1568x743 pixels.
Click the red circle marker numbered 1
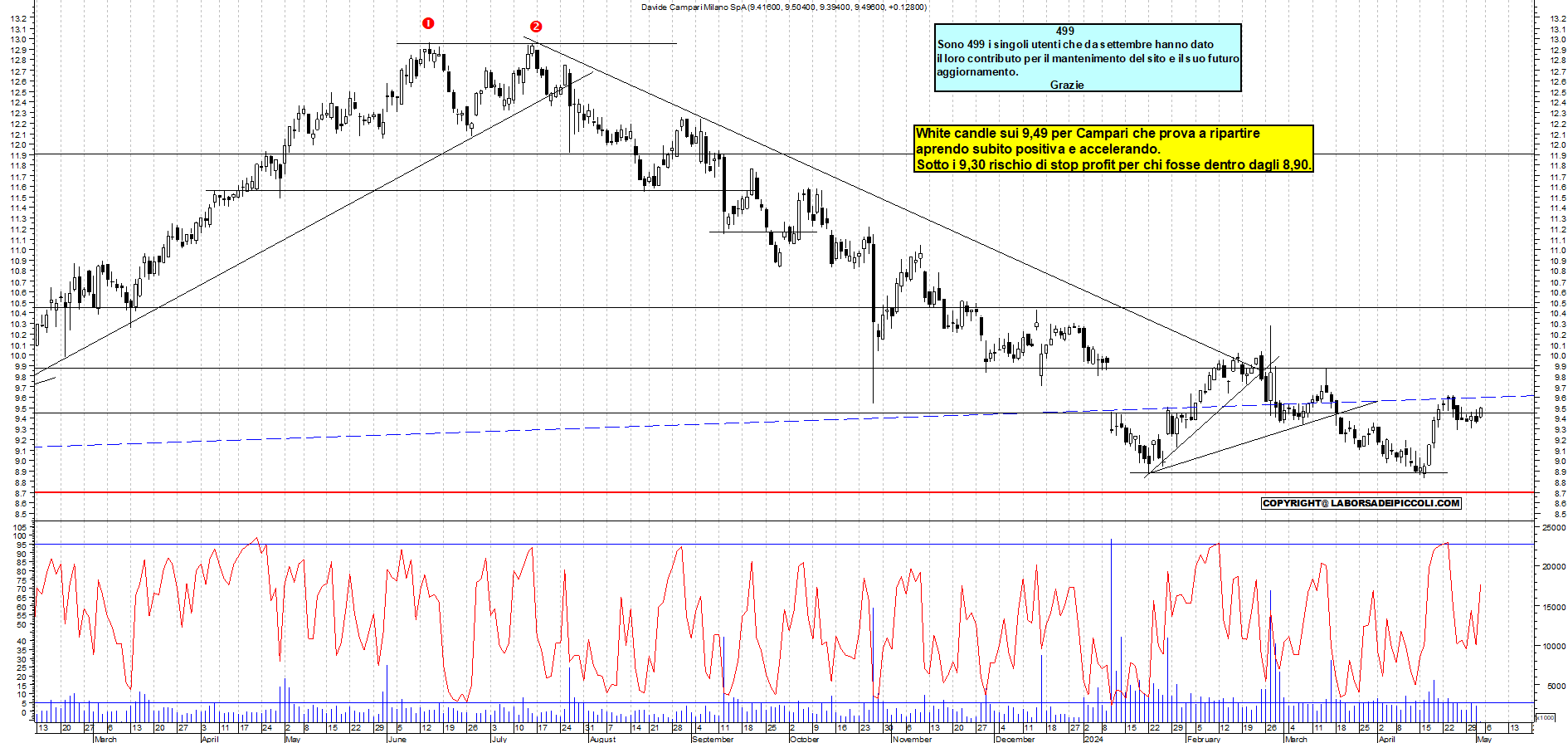click(x=428, y=23)
